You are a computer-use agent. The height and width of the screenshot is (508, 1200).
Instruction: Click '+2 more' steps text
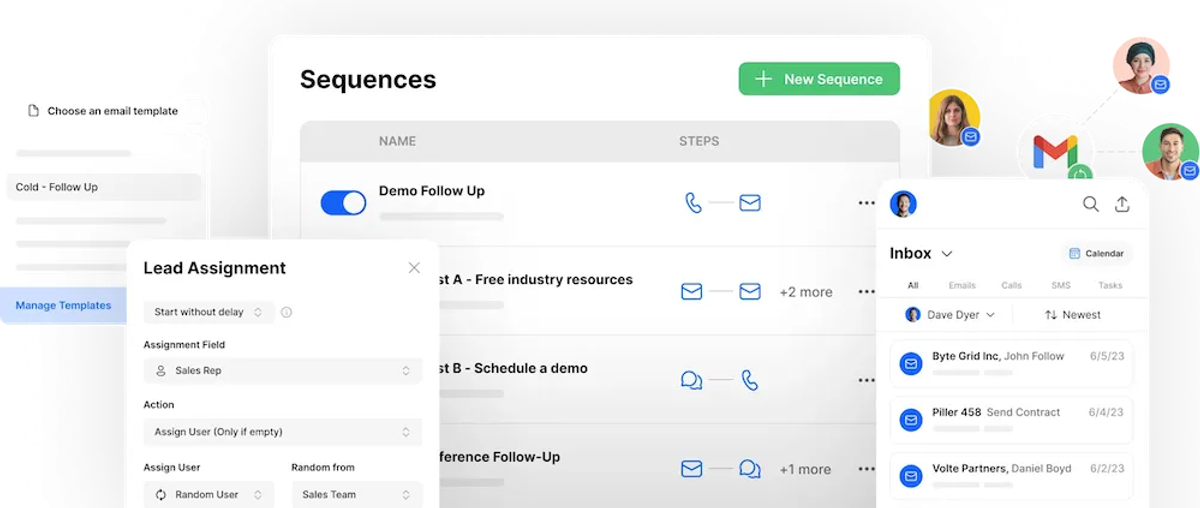click(x=806, y=292)
